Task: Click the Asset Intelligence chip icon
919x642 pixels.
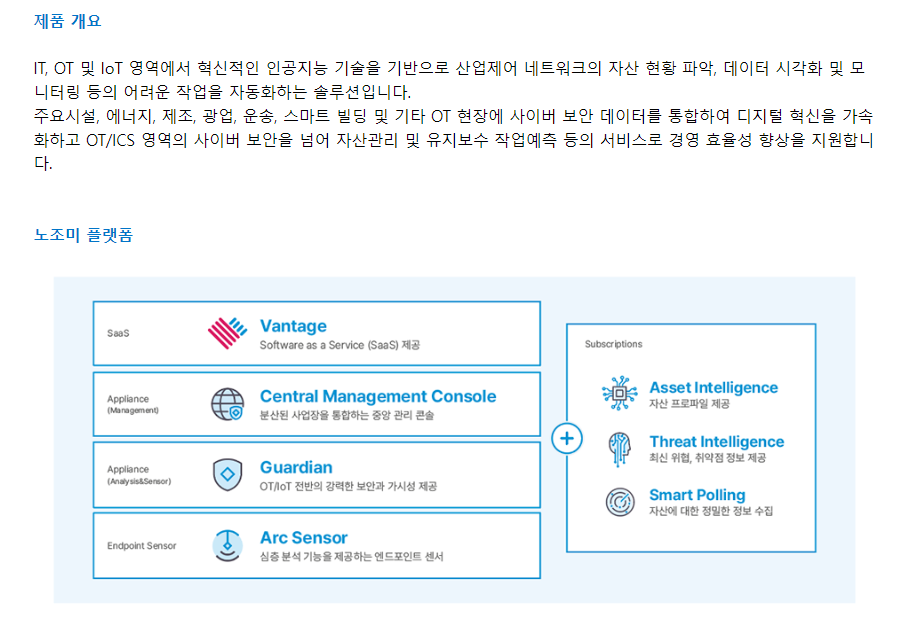Action: [x=620, y=393]
